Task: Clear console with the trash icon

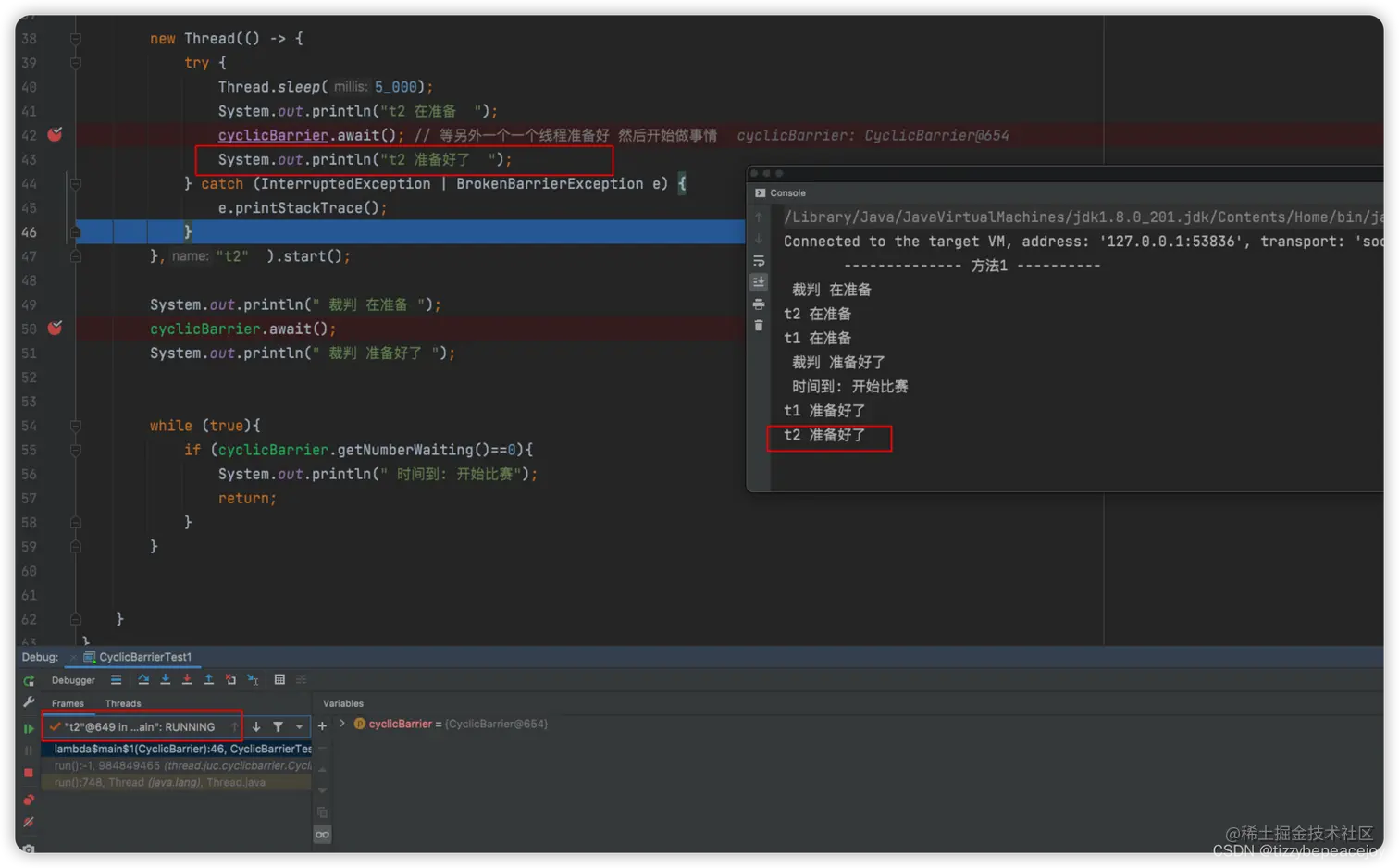Action: pos(759,326)
